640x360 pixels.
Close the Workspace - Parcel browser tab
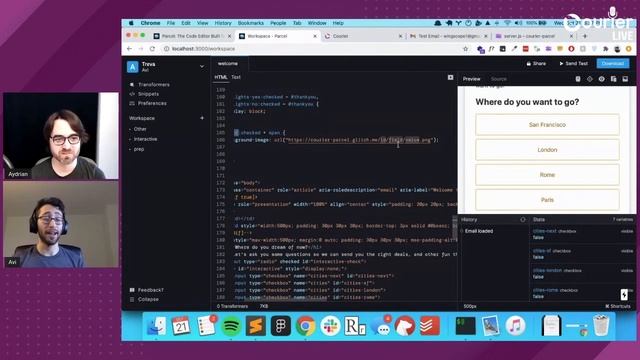tap(315, 36)
